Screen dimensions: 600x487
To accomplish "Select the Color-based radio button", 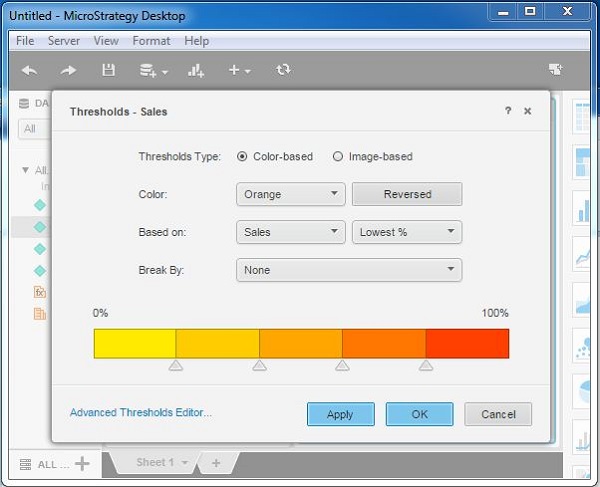I will pos(243,156).
